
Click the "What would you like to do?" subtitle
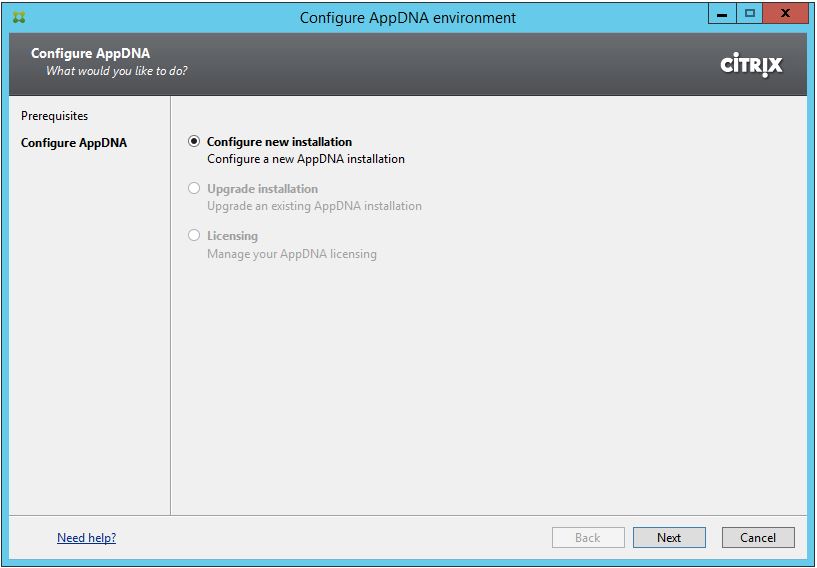pos(116,71)
